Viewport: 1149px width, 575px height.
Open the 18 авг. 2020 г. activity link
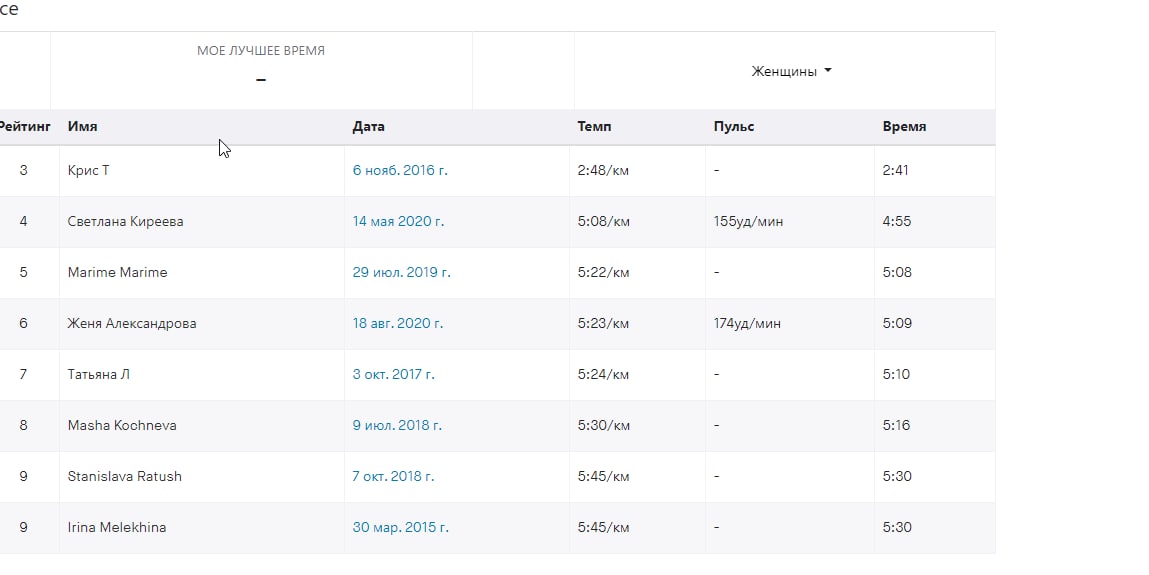[x=398, y=323]
